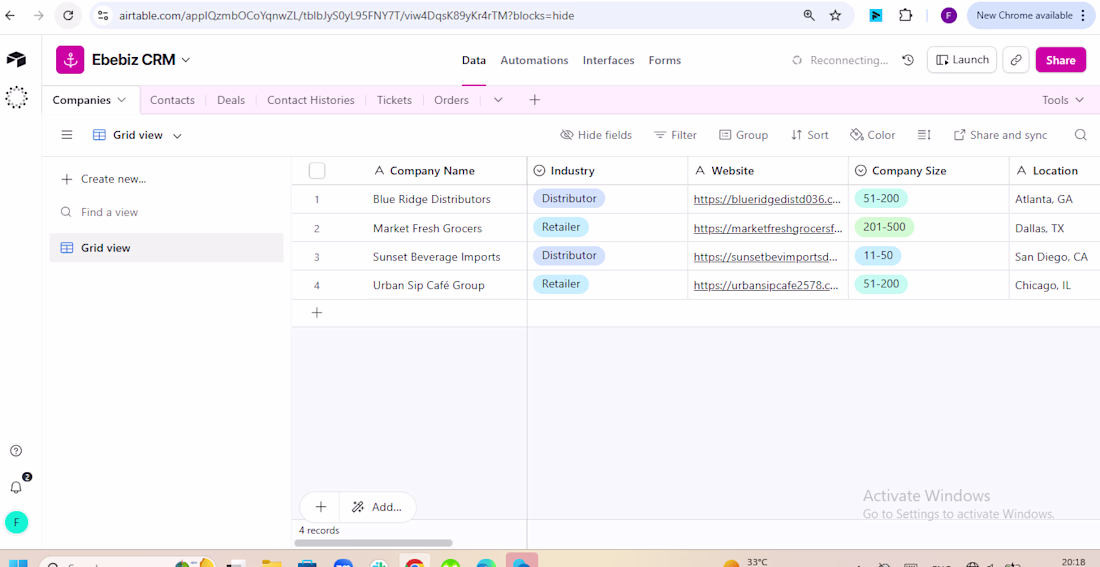Open the notifications bell icon
This screenshot has width=1100, height=567.
16,486
